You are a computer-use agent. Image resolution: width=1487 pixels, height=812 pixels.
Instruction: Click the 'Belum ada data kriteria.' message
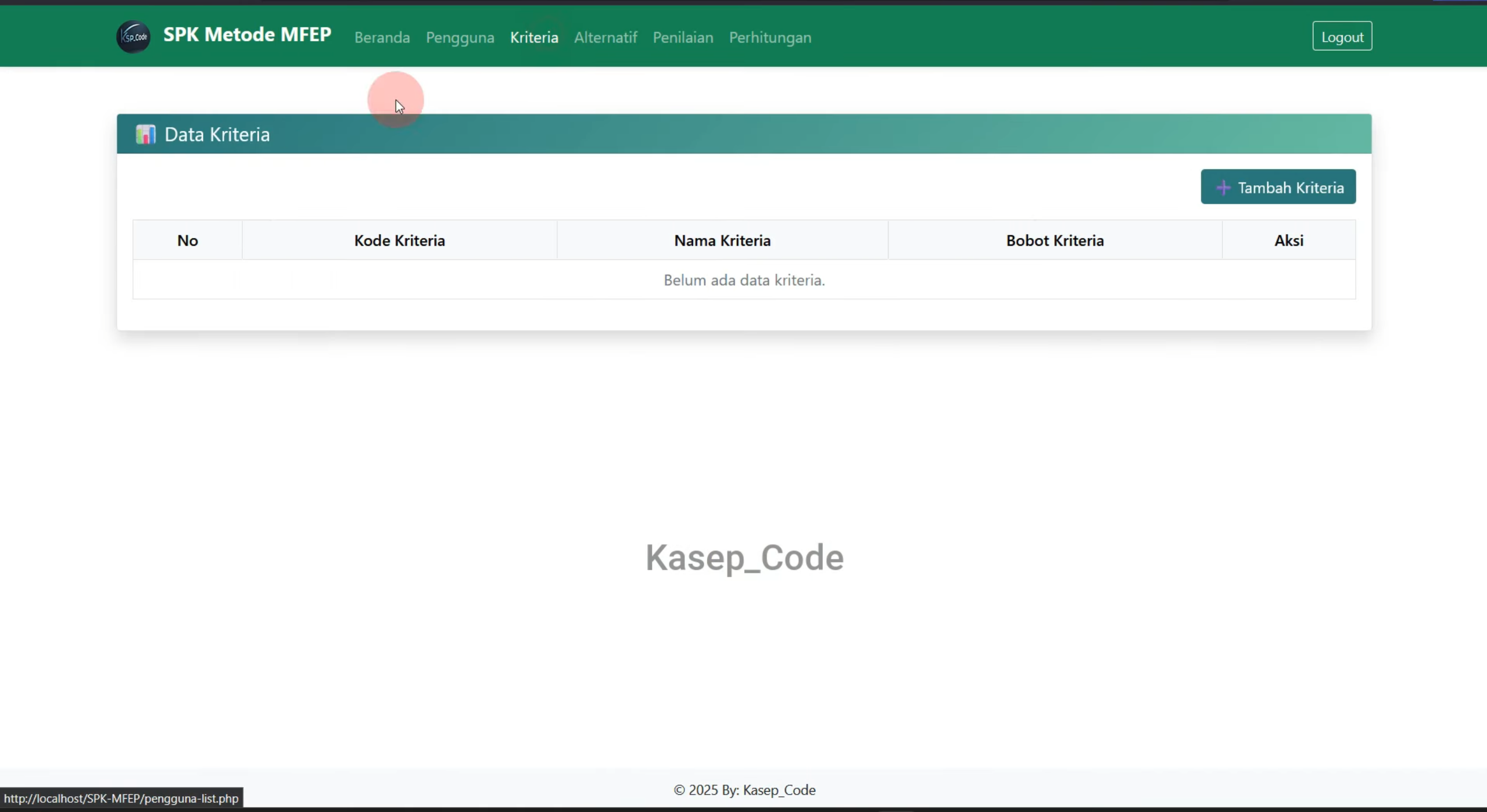(x=744, y=280)
